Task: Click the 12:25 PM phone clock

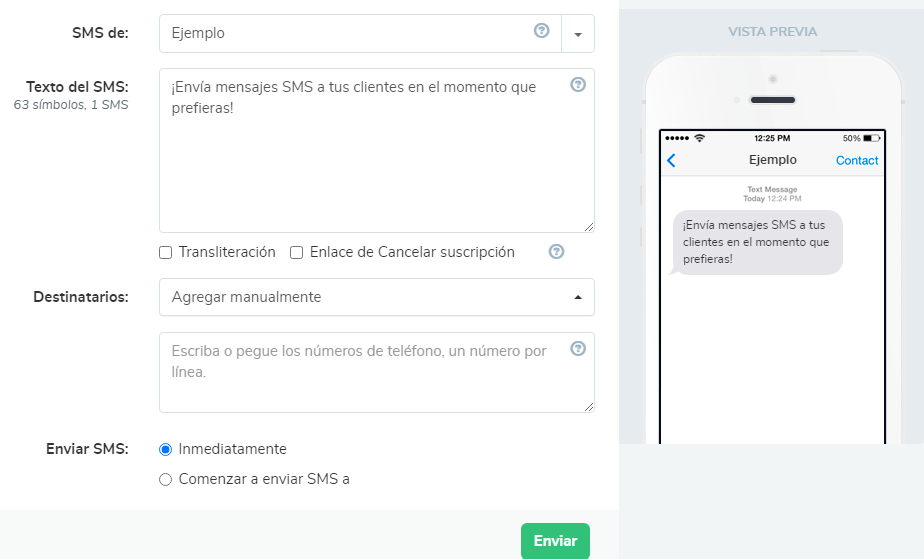Action: pos(772,138)
